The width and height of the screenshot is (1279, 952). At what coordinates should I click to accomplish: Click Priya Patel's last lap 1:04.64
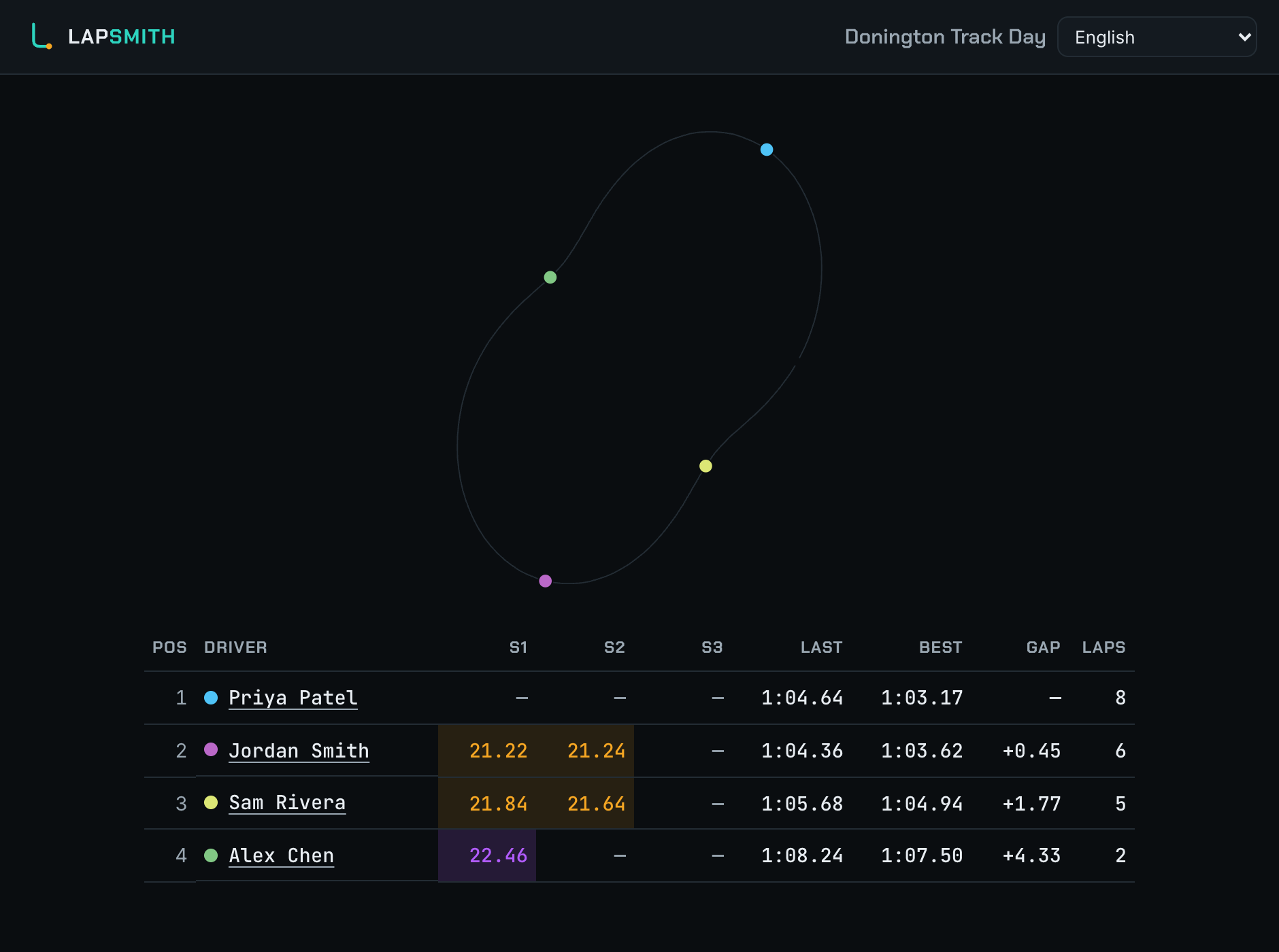tap(802, 698)
